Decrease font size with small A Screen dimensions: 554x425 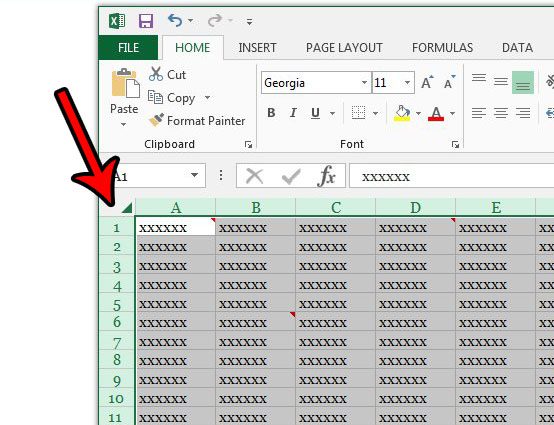pos(449,82)
